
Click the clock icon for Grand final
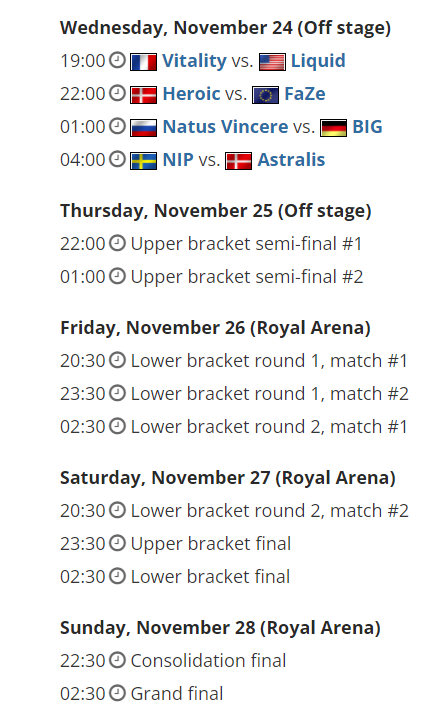point(117,693)
